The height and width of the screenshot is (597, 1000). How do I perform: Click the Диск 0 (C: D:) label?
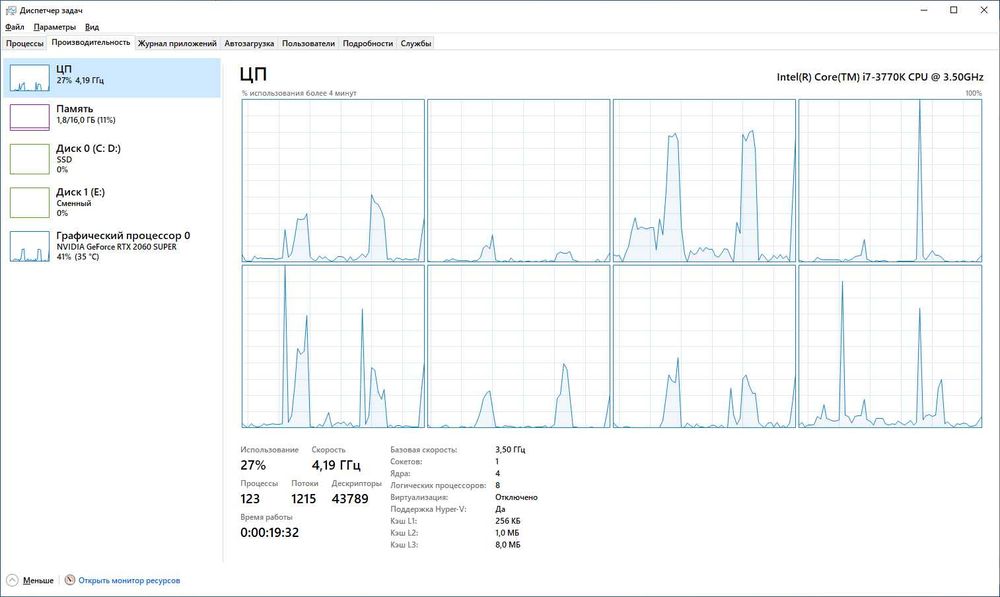pos(88,148)
